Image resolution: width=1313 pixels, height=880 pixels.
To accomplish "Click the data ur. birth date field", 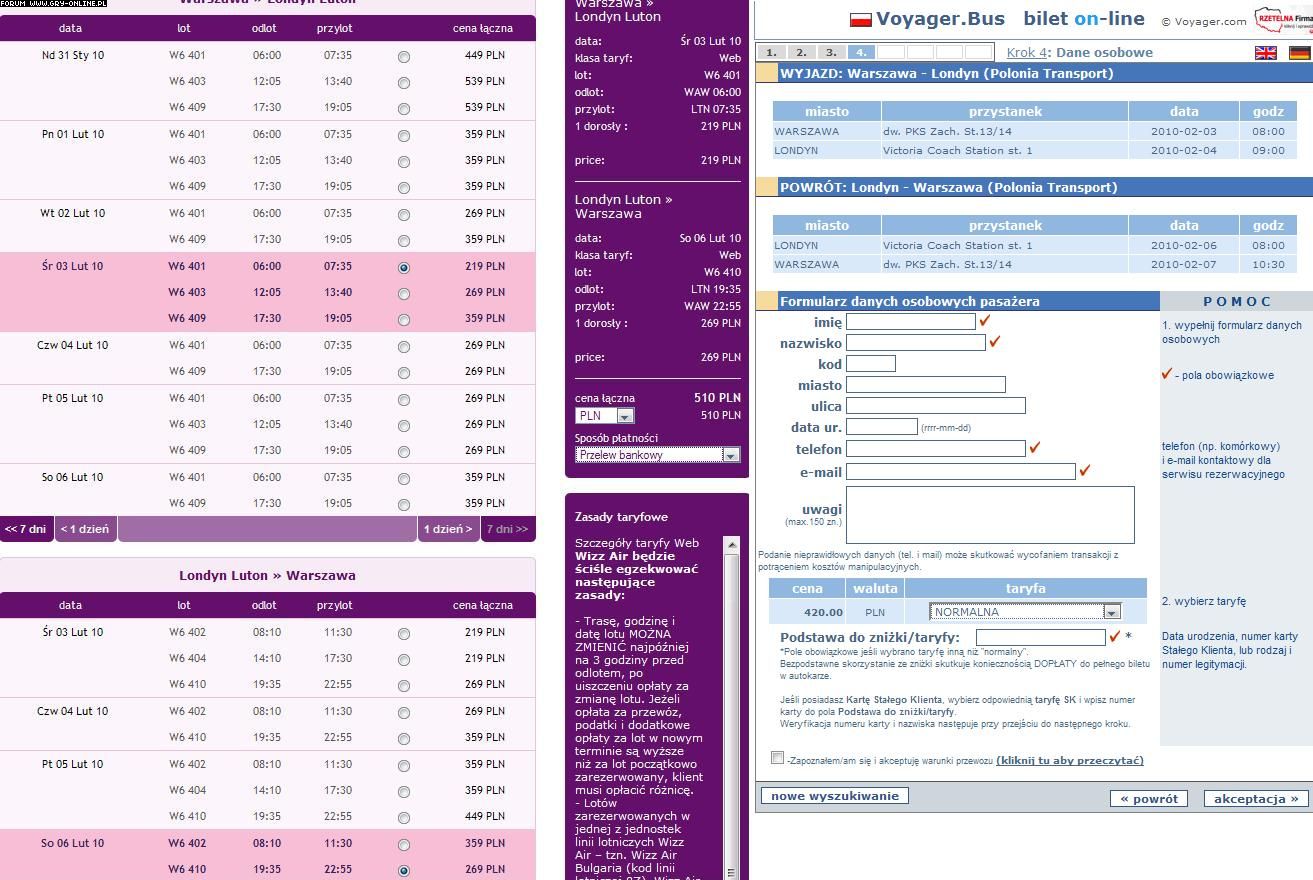I will 882,426.
